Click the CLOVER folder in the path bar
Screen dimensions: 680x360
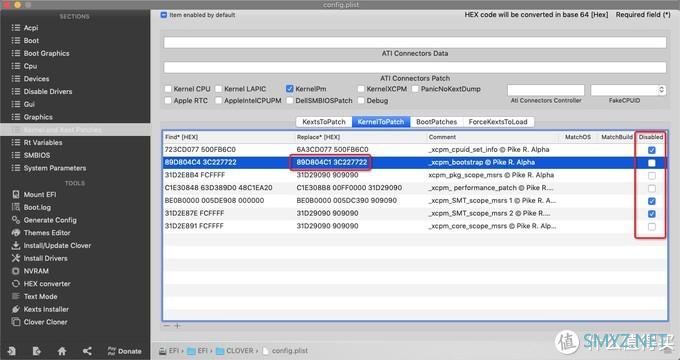coord(235,351)
